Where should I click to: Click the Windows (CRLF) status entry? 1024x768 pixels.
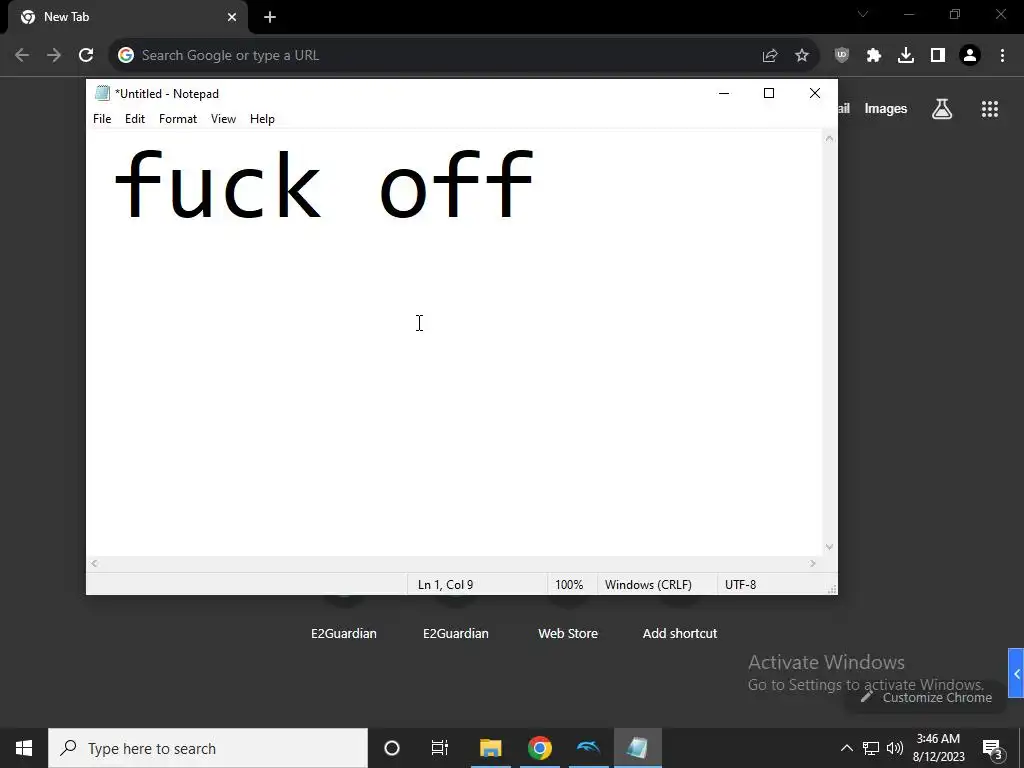tap(648, 584)
